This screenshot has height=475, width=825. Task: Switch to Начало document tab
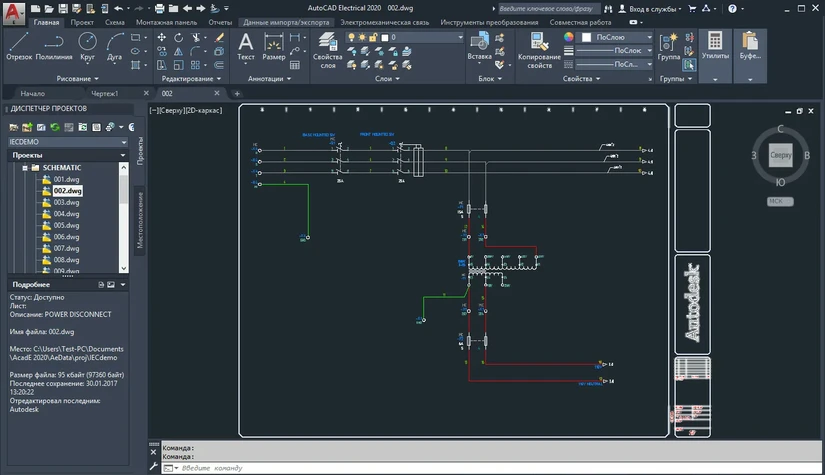[x=33, y=93]
